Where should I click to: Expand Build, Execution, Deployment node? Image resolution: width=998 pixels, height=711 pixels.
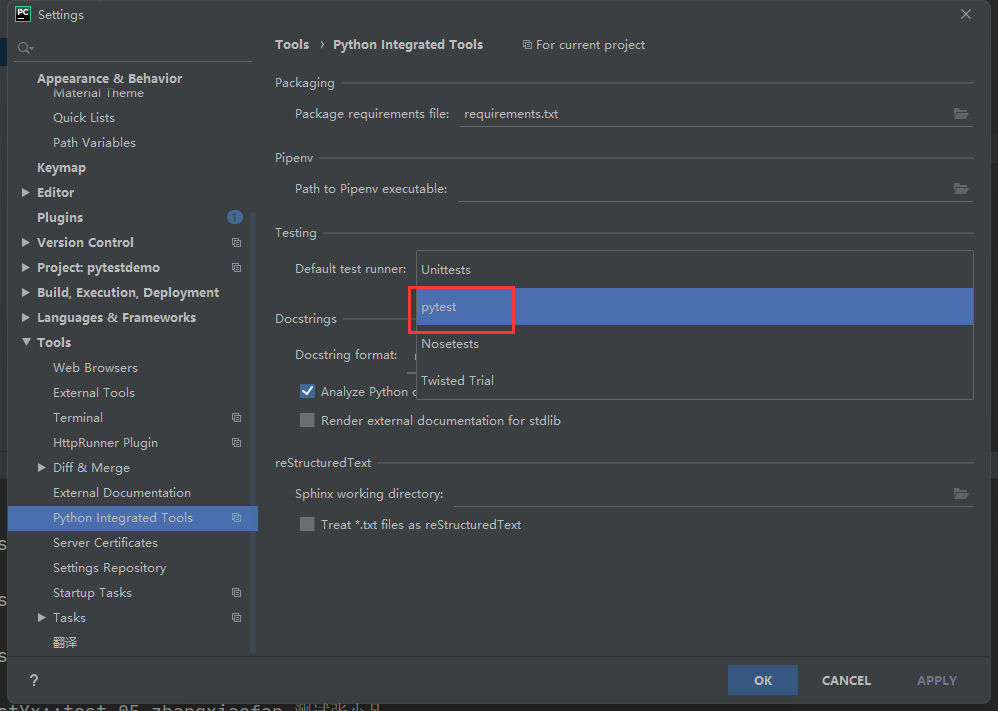25,292
